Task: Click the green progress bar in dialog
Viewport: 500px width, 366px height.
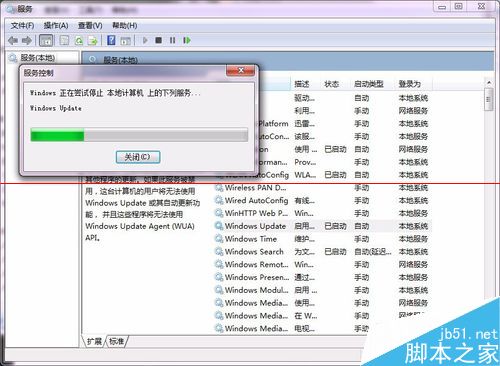Action: 57,136
